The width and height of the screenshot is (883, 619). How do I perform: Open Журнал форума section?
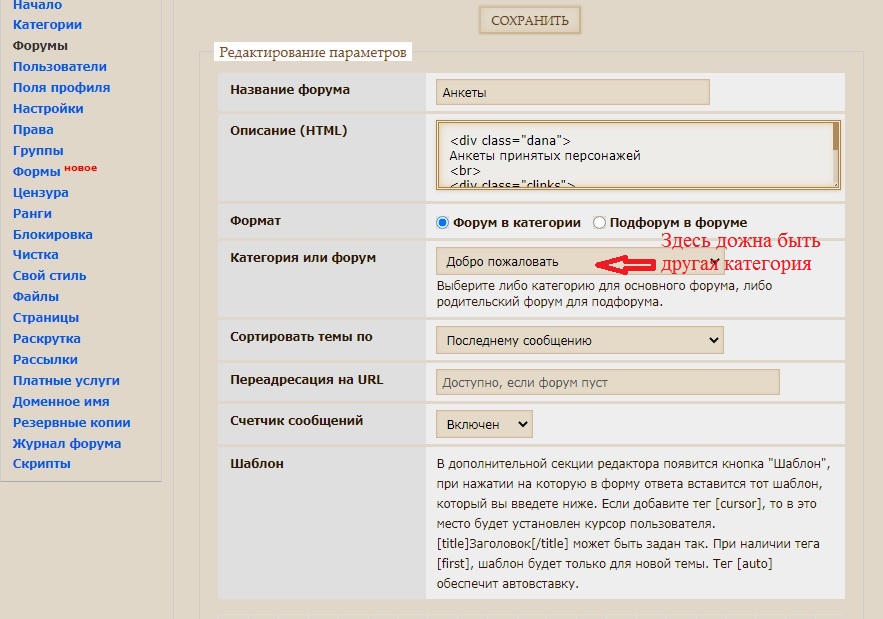tap(66, 443)
